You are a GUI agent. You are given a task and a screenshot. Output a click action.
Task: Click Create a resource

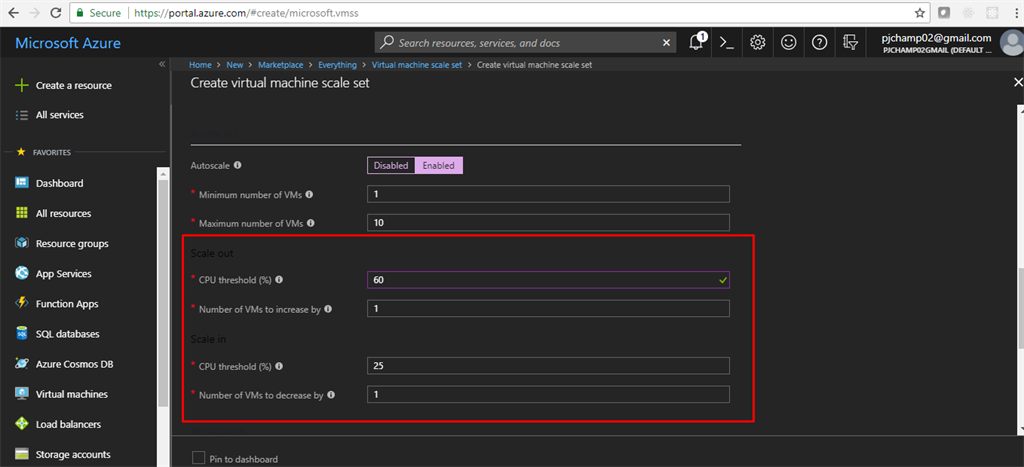(x=73, y=86)
